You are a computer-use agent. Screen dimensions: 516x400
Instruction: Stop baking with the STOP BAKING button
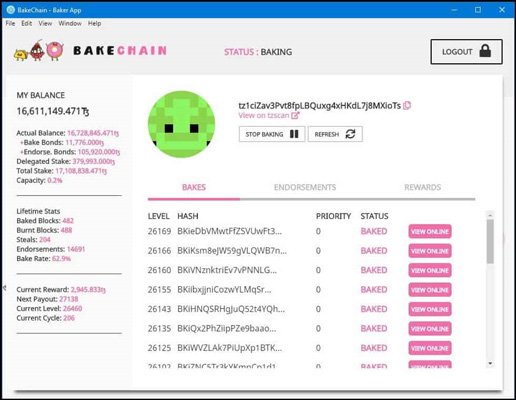coord(272,134)
